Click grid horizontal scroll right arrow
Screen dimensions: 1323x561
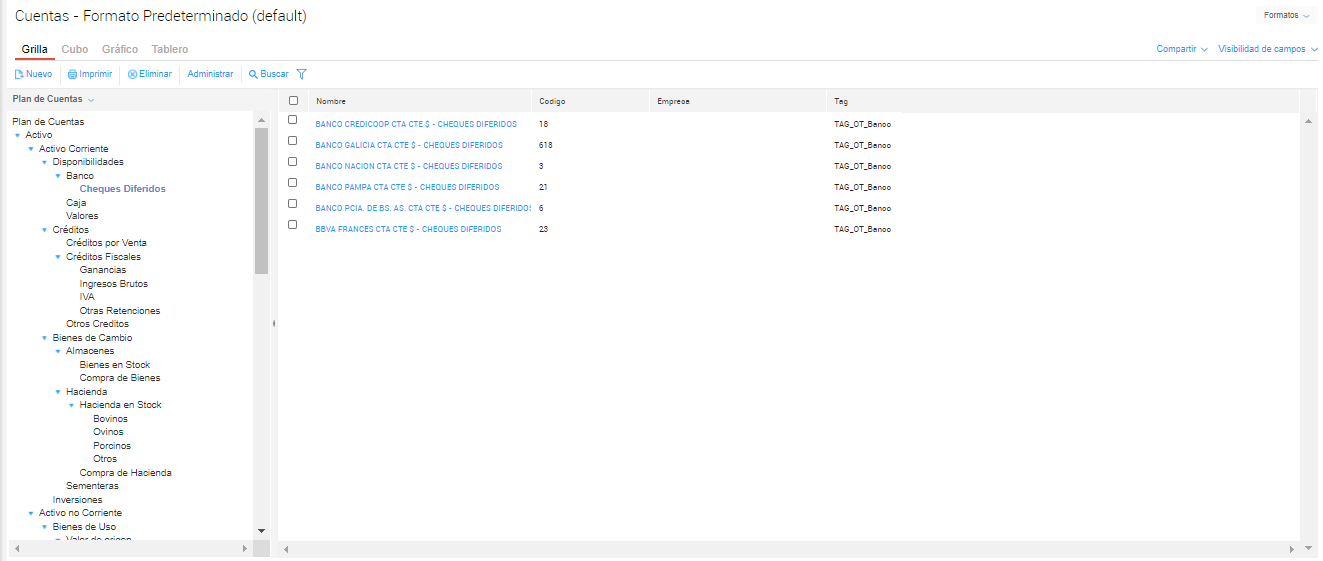click(1293, 549)
